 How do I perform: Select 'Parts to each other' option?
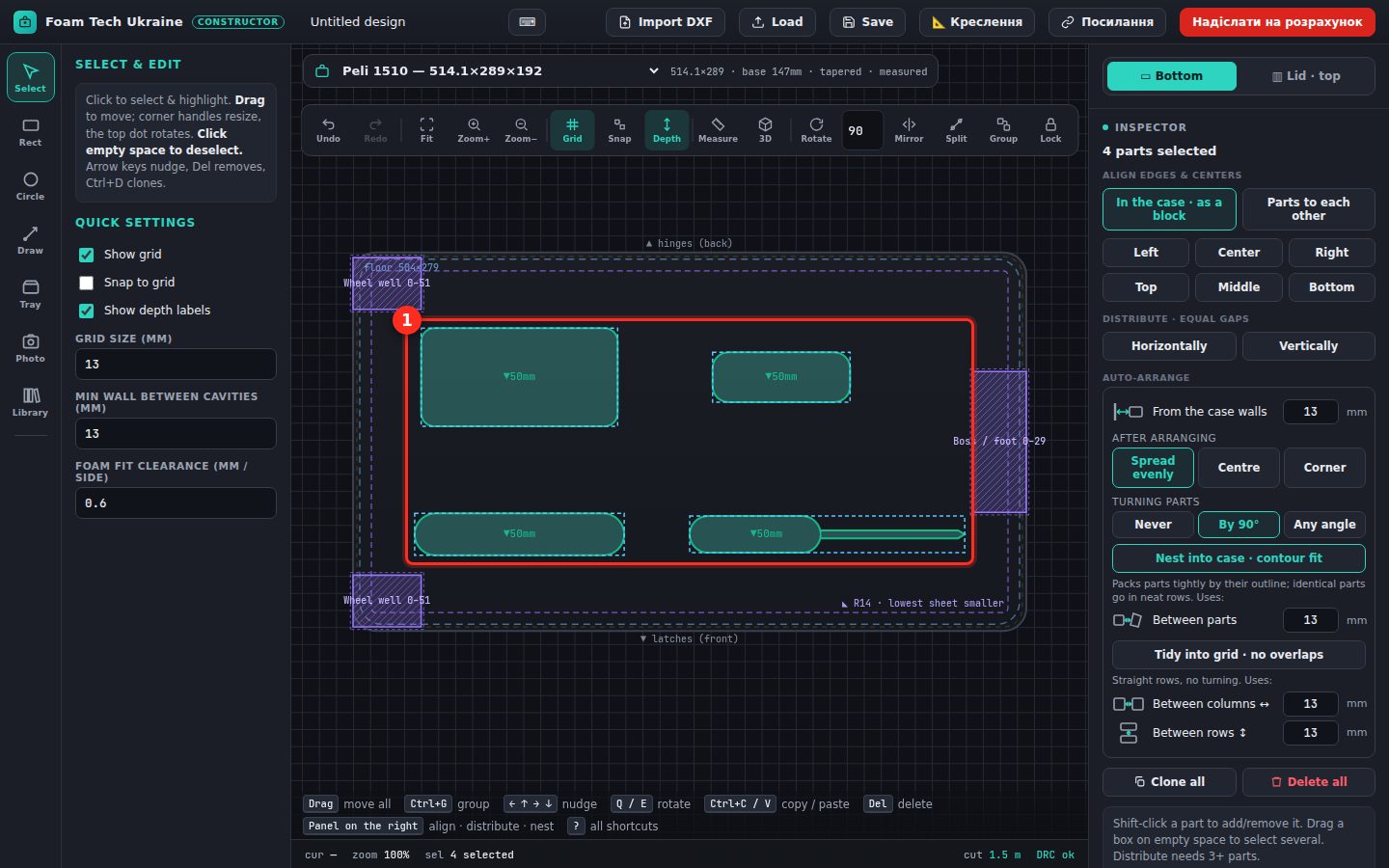pos(1308,209)
